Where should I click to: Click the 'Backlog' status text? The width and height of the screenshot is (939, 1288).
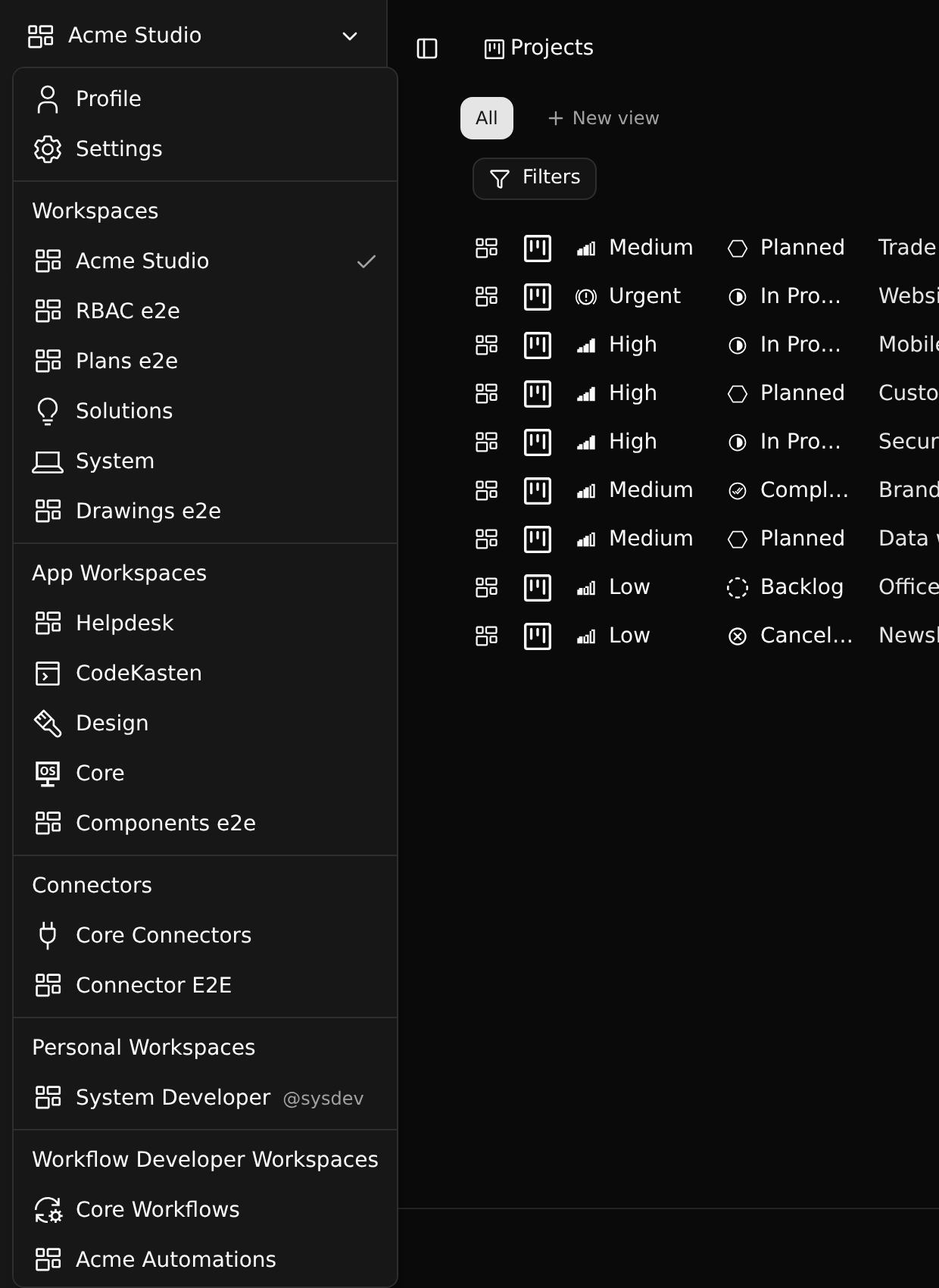coord(802,587)
